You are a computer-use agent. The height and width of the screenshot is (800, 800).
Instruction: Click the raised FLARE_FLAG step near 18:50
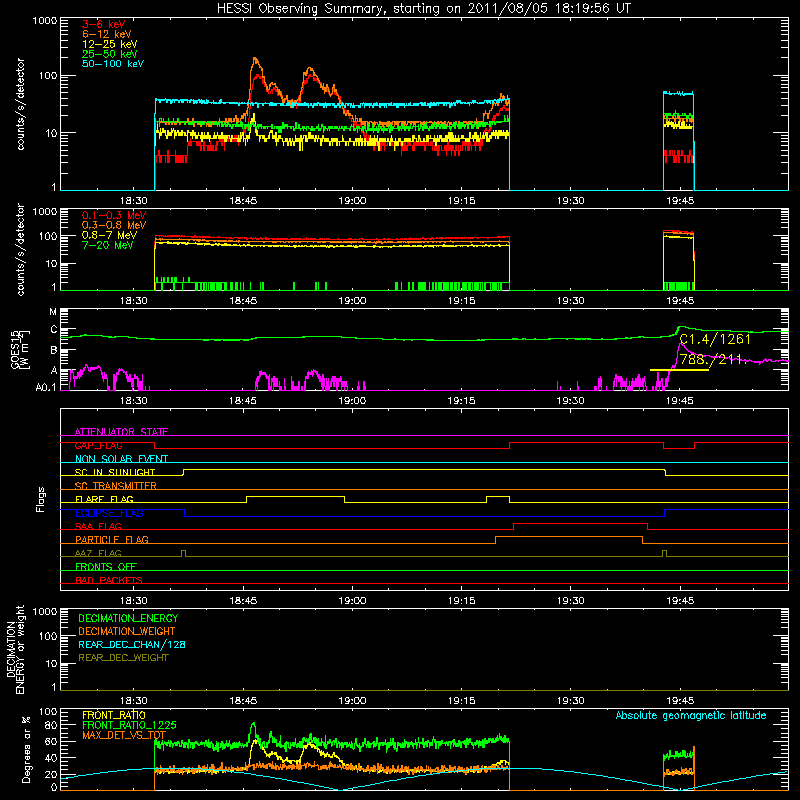point(295,496)
